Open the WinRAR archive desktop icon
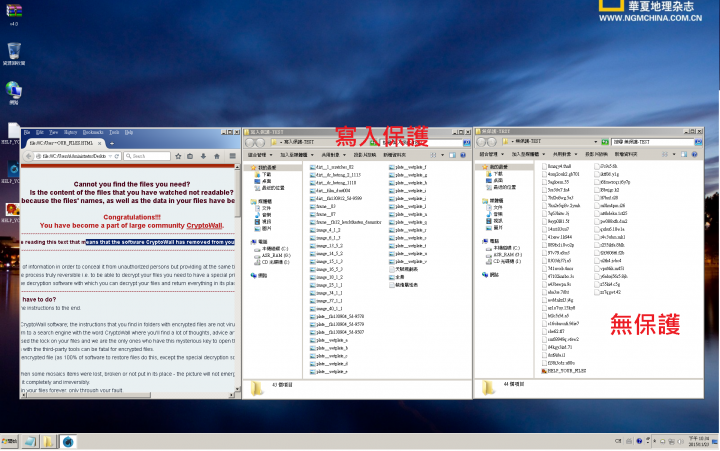Screen dimensions: 720x451 pos(14,14)
